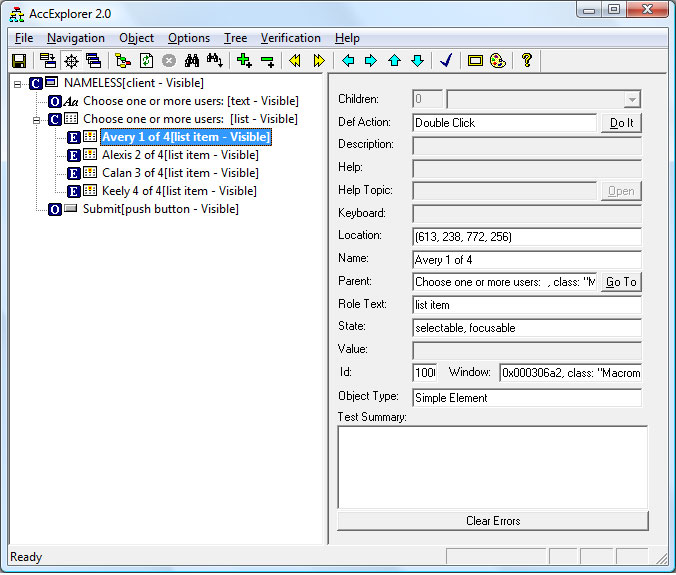Select the Choose one or more users text row

[x=191, y=101]
